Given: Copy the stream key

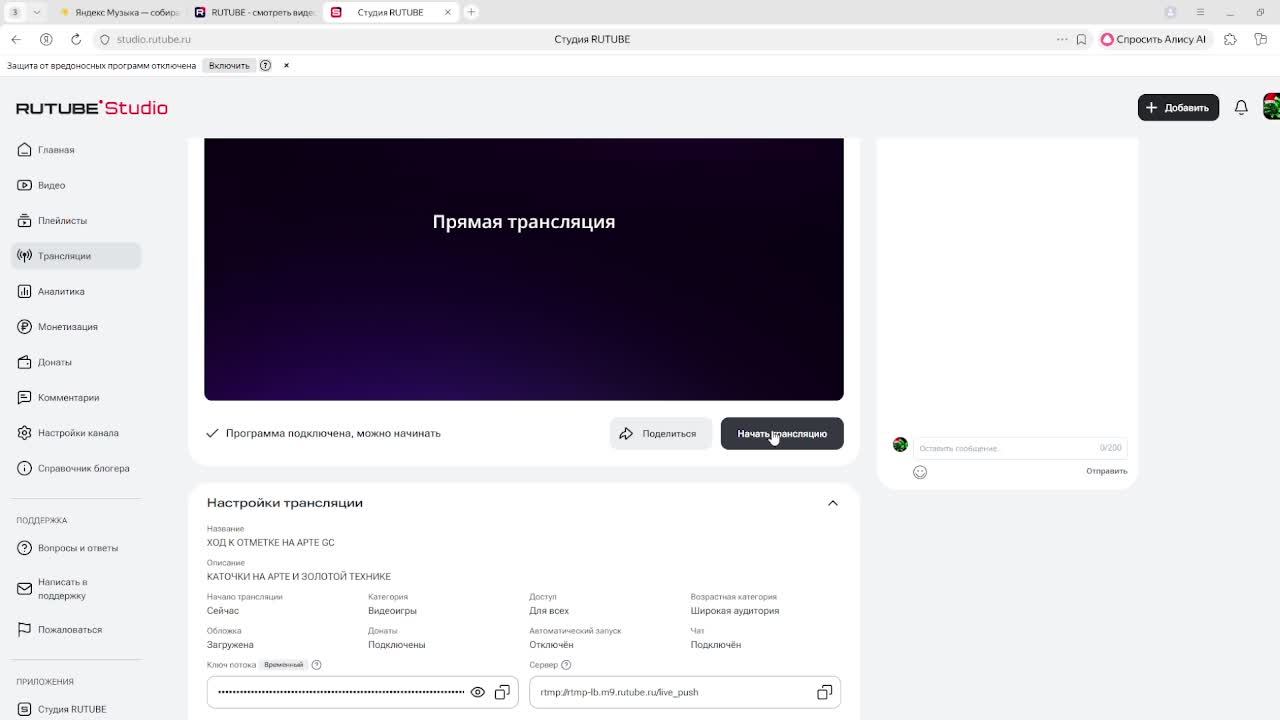Looking at the screenshot, I should coord(502,692).
